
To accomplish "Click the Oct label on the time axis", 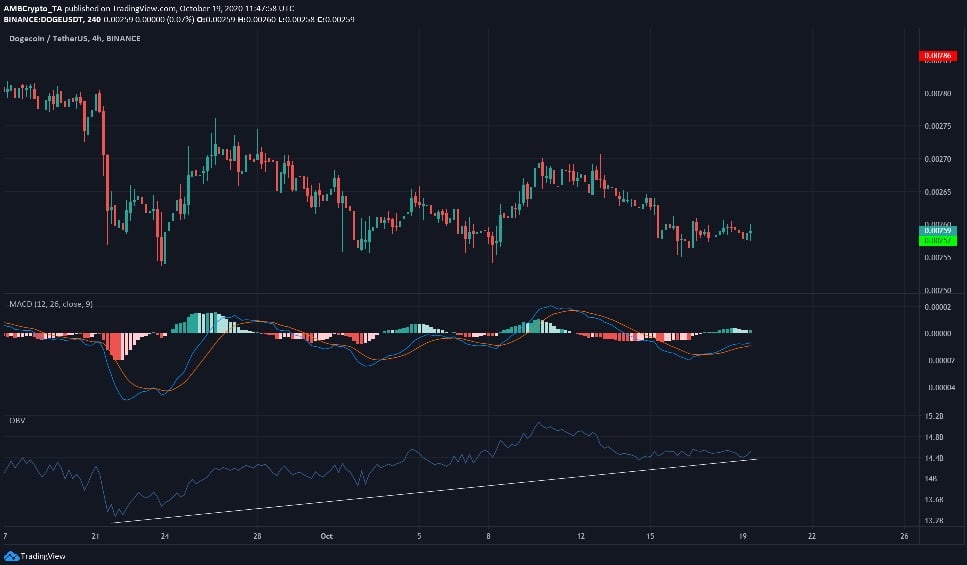I will pos(326,535).
